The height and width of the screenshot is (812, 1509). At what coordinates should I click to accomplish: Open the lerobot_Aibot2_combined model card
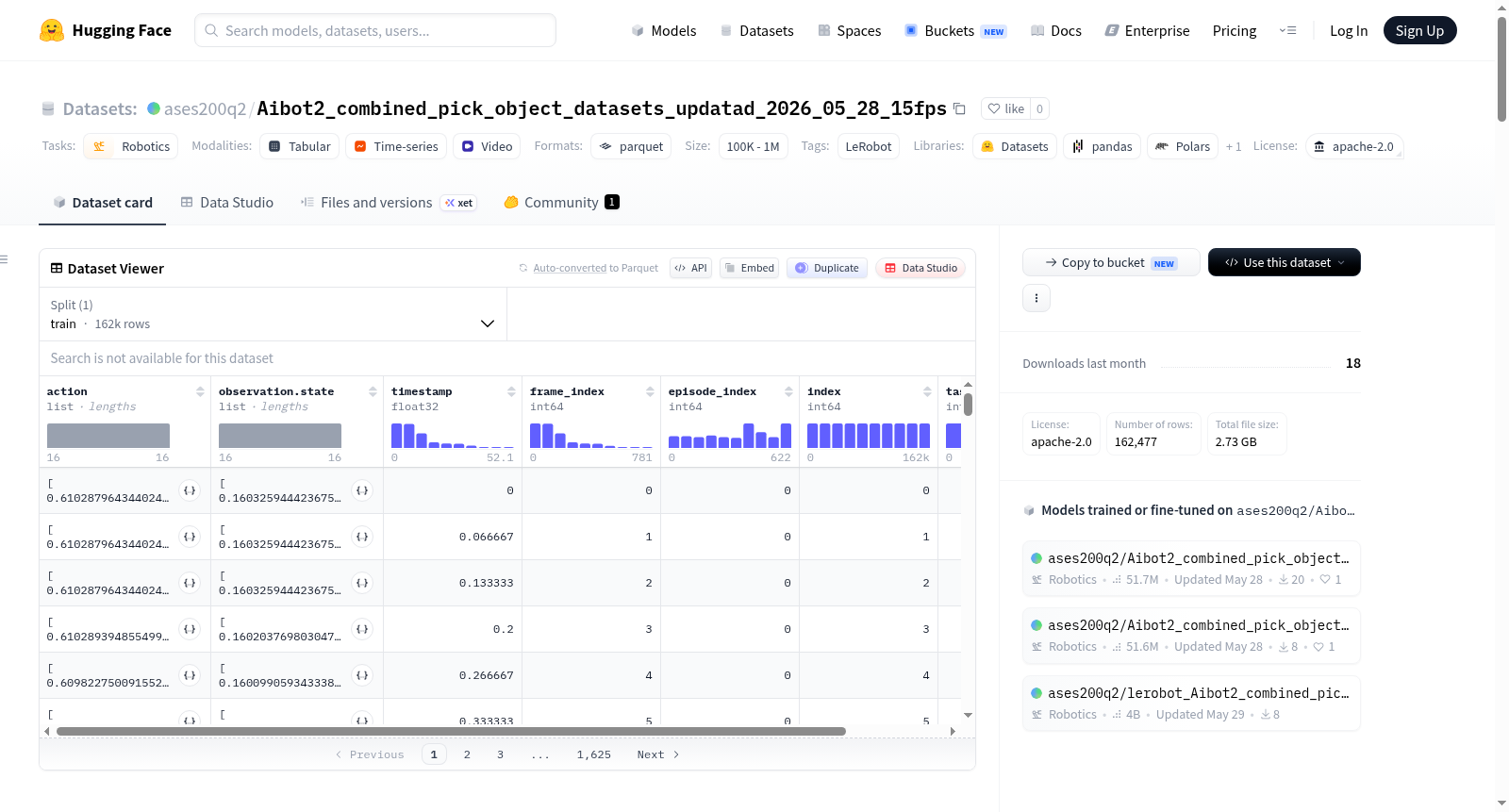(x=1191, y=703)
